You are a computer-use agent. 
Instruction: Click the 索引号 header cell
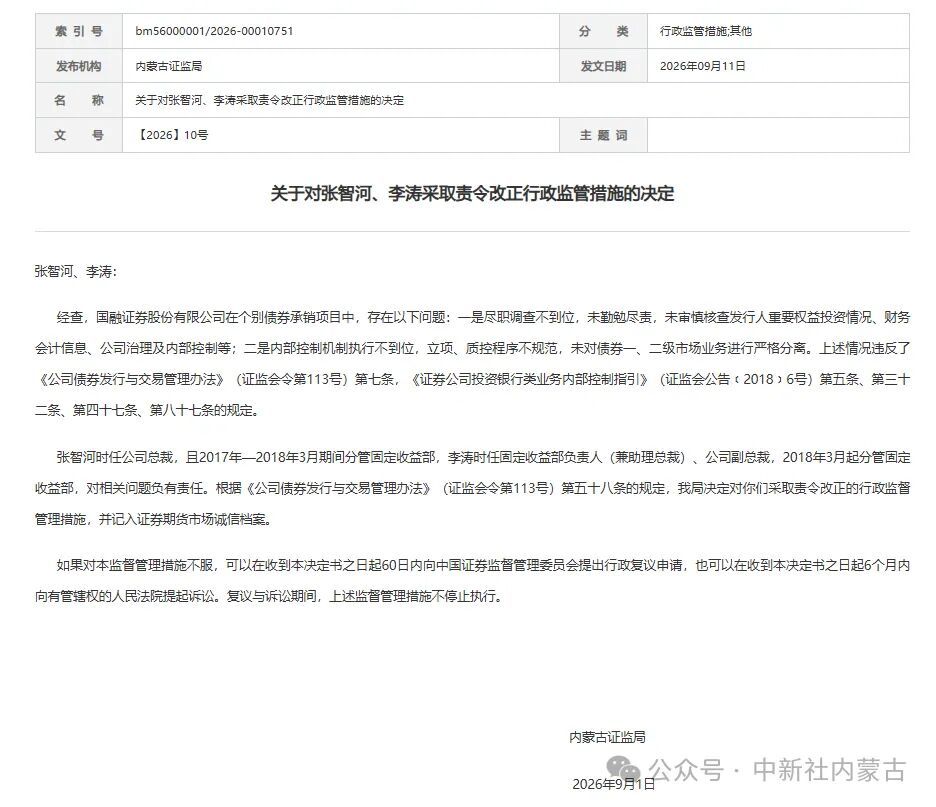pos(79,31)
